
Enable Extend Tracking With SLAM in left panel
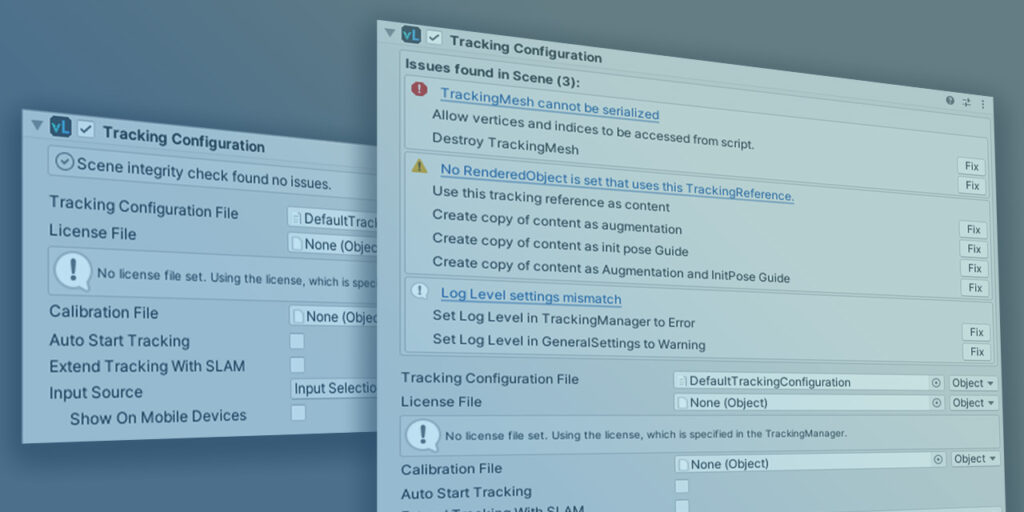pos(297,365)
